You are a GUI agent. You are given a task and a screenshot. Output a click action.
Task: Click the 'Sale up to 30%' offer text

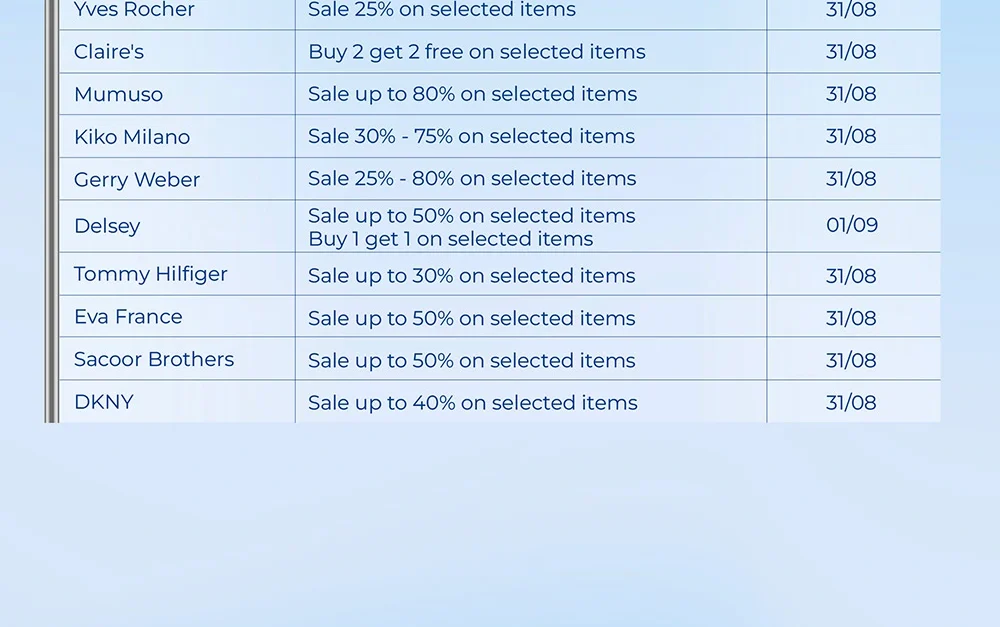(471, 276)
